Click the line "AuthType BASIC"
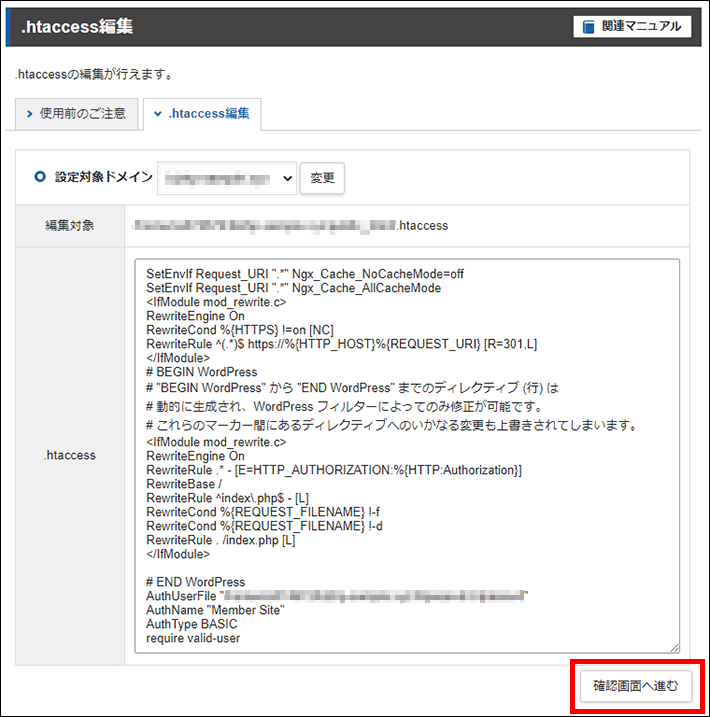The height and width of the screenshot is (717, 710). 192,624
